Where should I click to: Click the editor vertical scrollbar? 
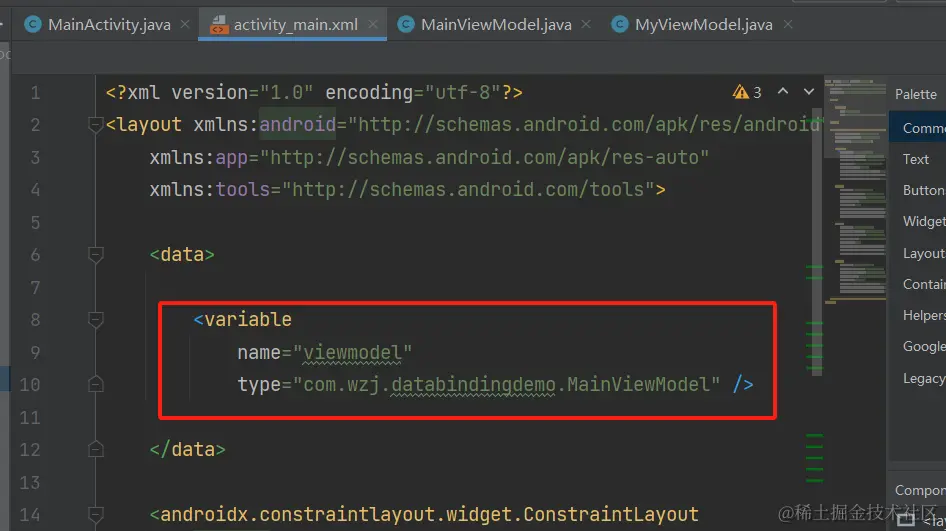pos(817,241)
